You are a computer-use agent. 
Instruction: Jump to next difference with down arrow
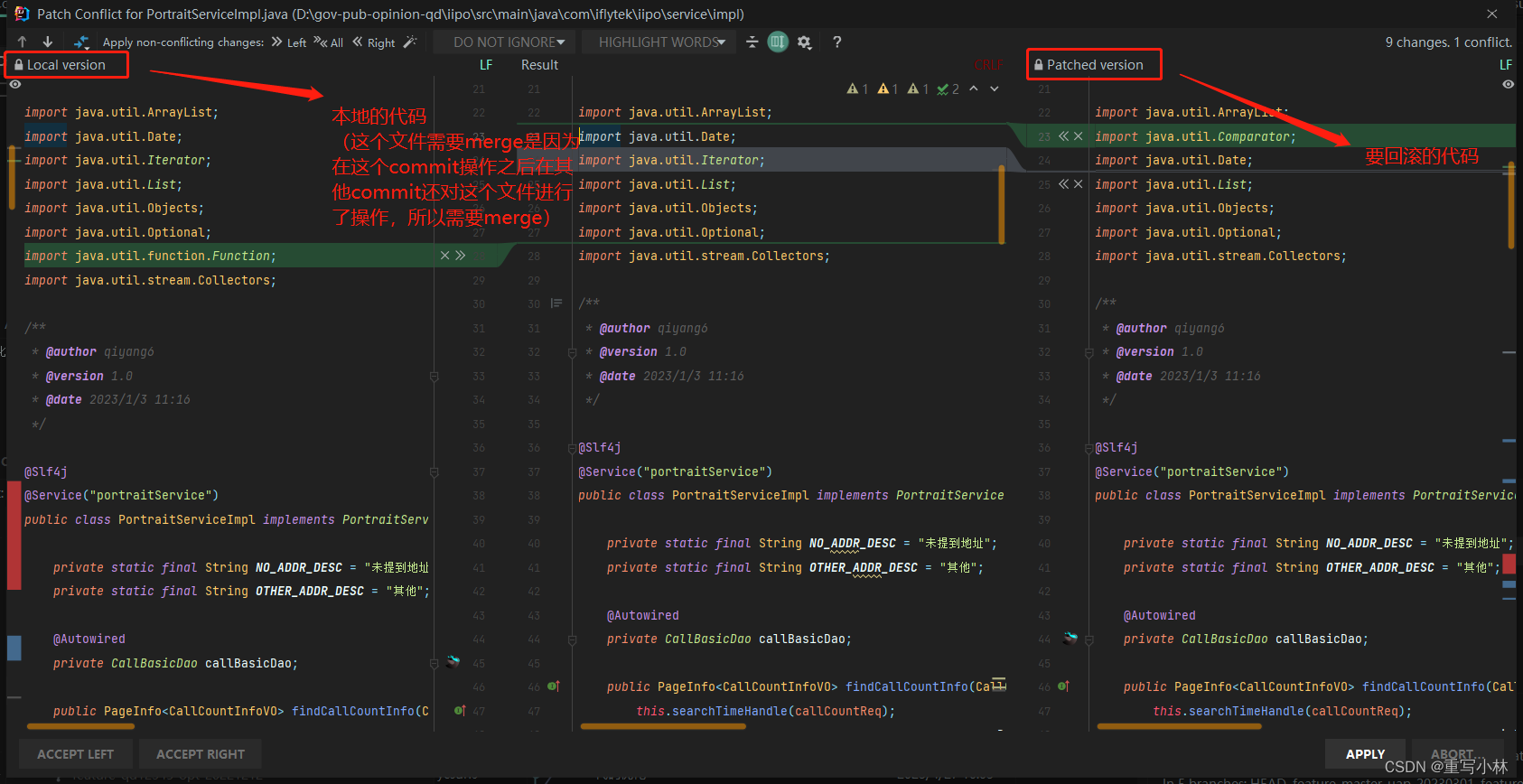(48, 42)
